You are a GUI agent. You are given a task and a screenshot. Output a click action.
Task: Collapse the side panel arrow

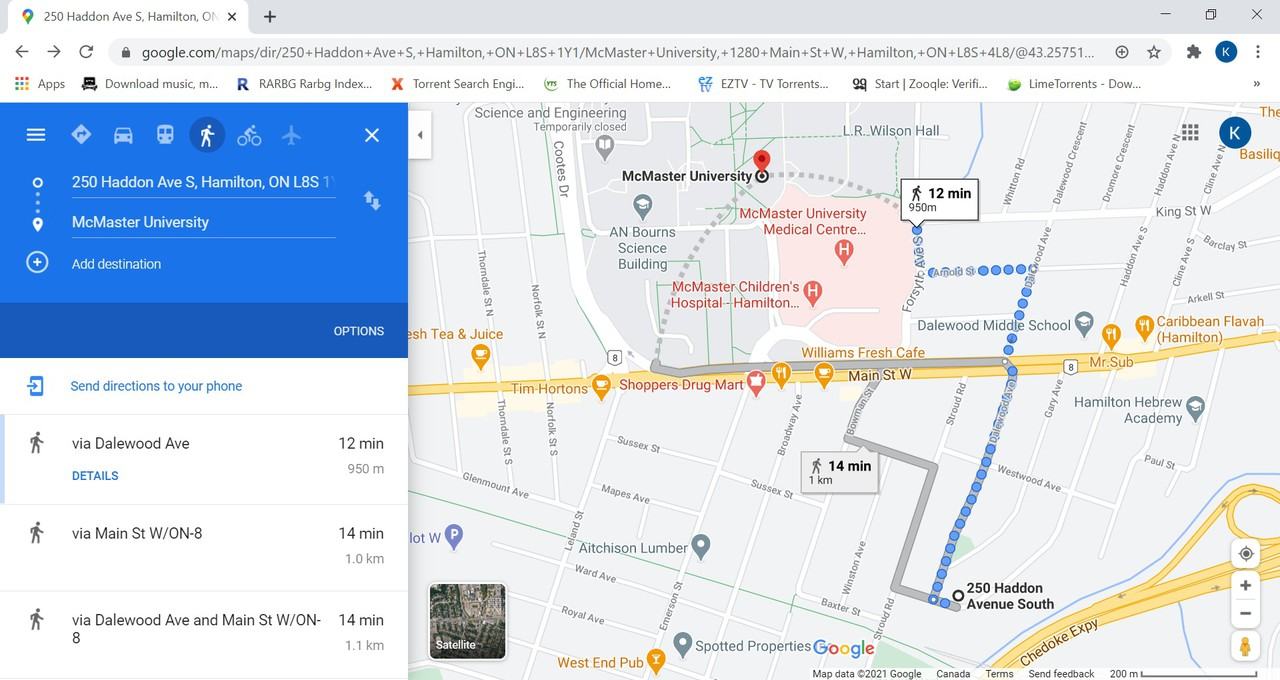point(420,135)
